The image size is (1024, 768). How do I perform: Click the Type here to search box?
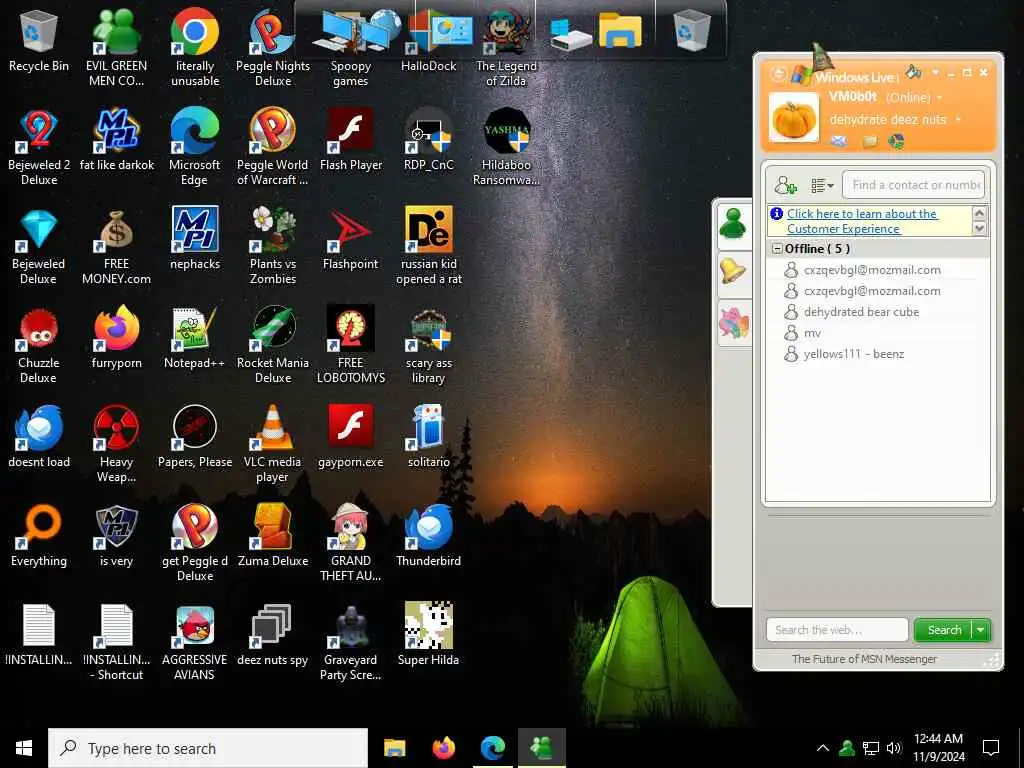208,748
